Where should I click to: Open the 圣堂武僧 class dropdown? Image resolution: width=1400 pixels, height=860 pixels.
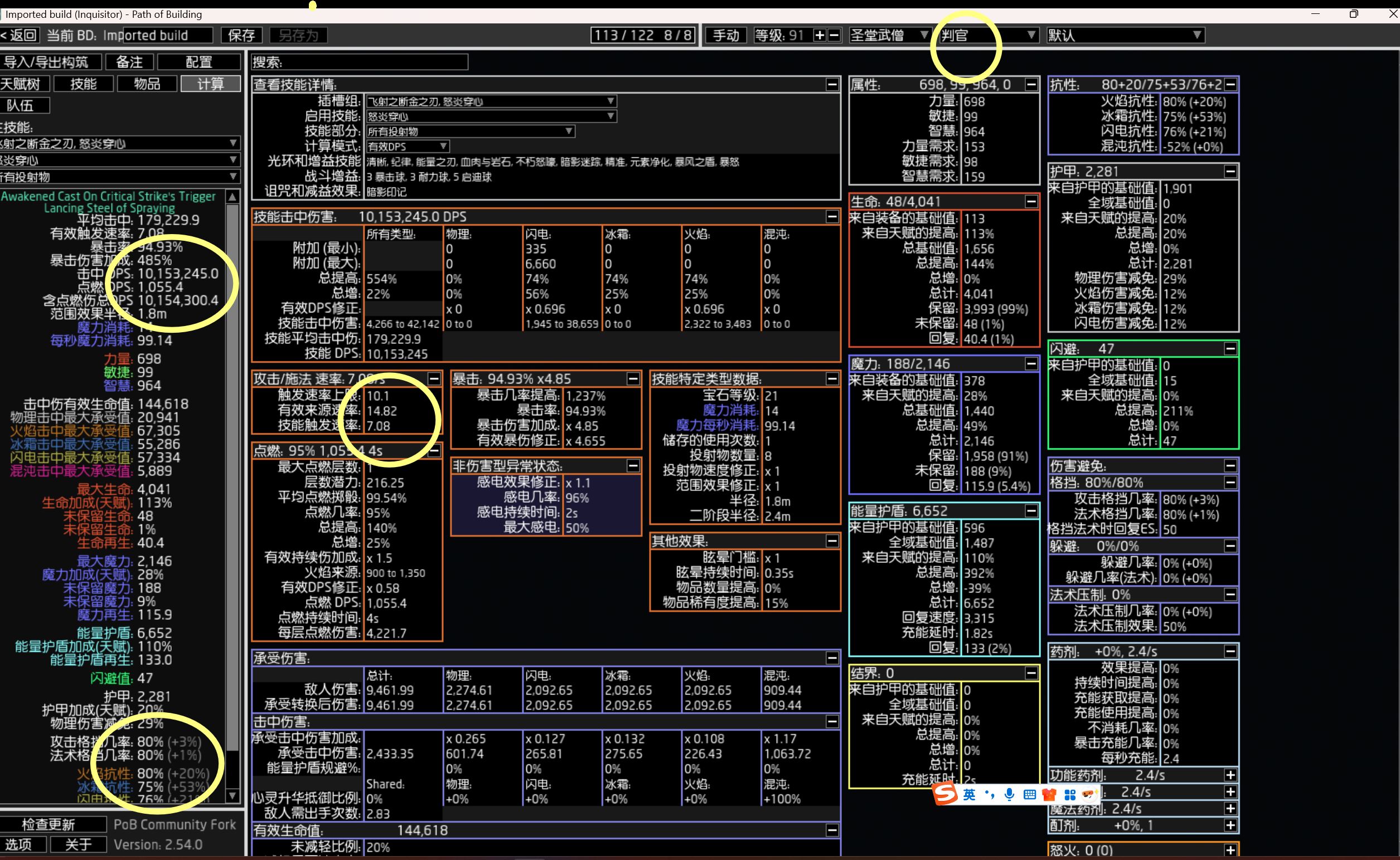click(889, 35)
